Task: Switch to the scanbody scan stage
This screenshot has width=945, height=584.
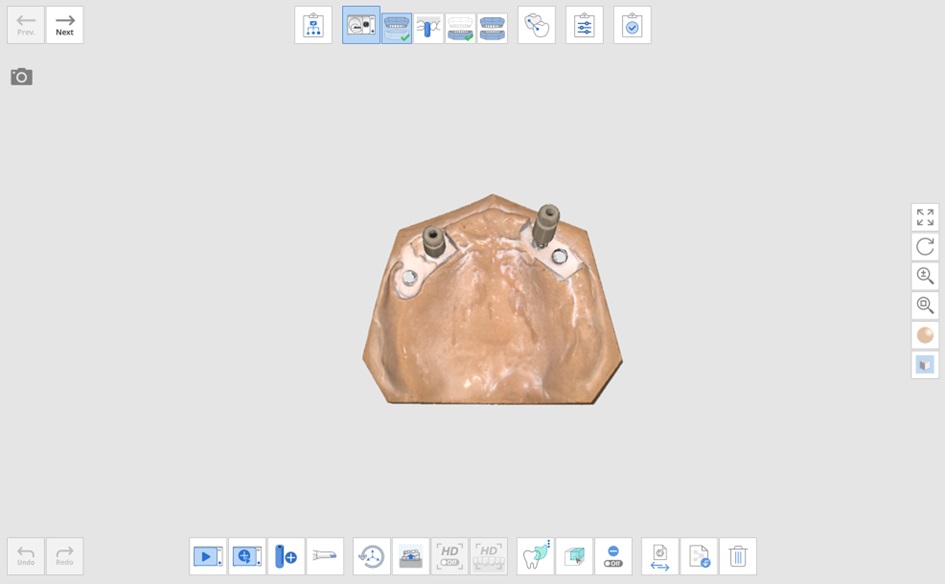Action: pyautogui.click(x=429, y=28)
